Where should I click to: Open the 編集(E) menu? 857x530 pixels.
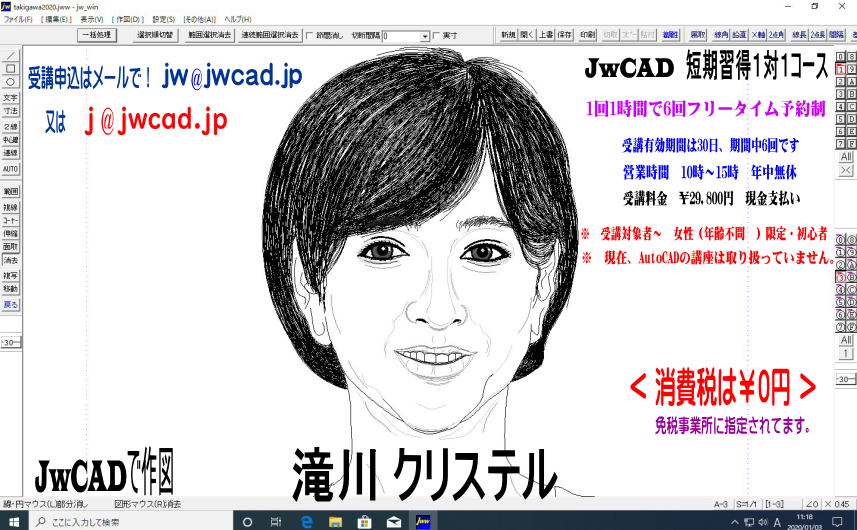point(56,19)
